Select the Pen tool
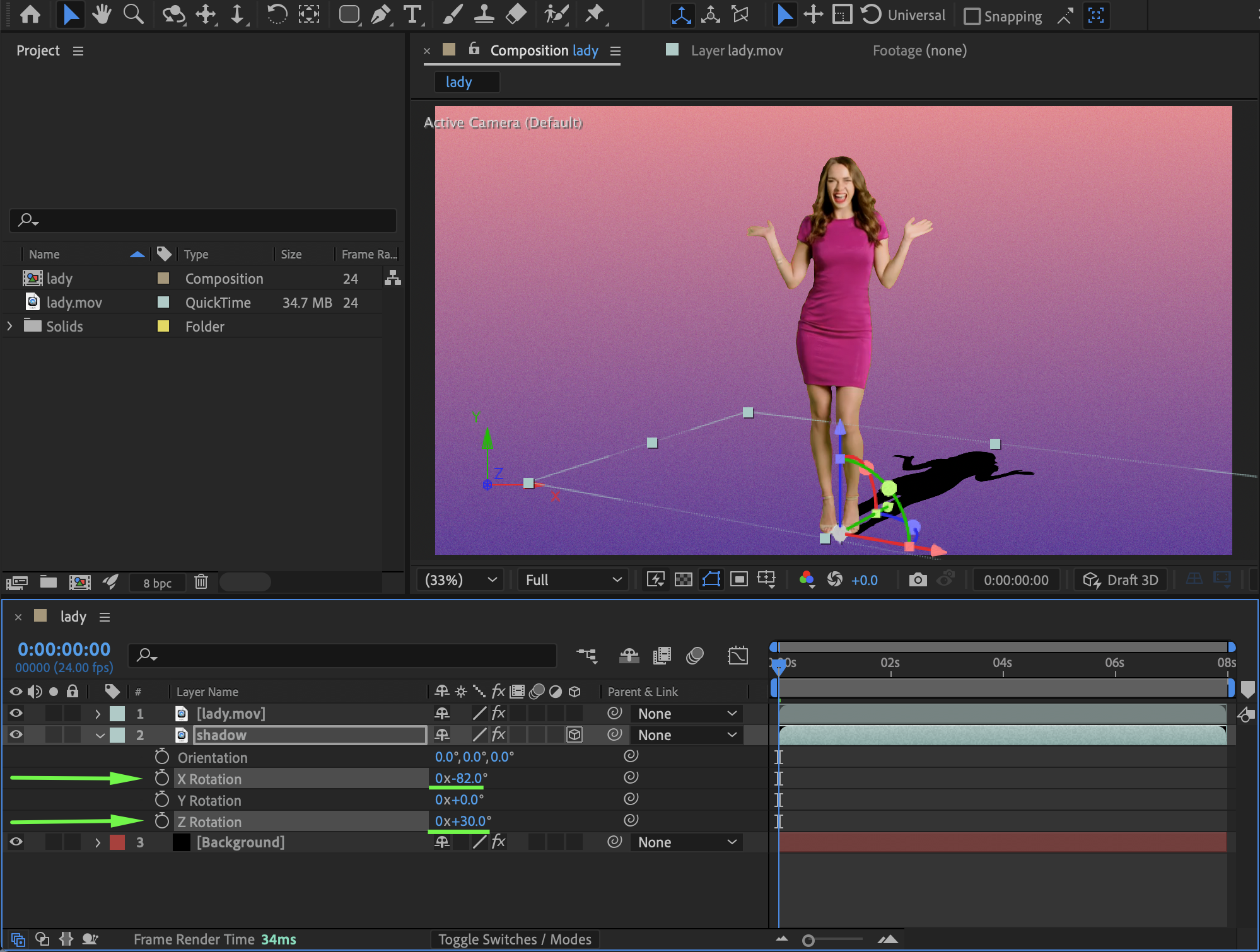The image size is (1260, 952). 380,15
